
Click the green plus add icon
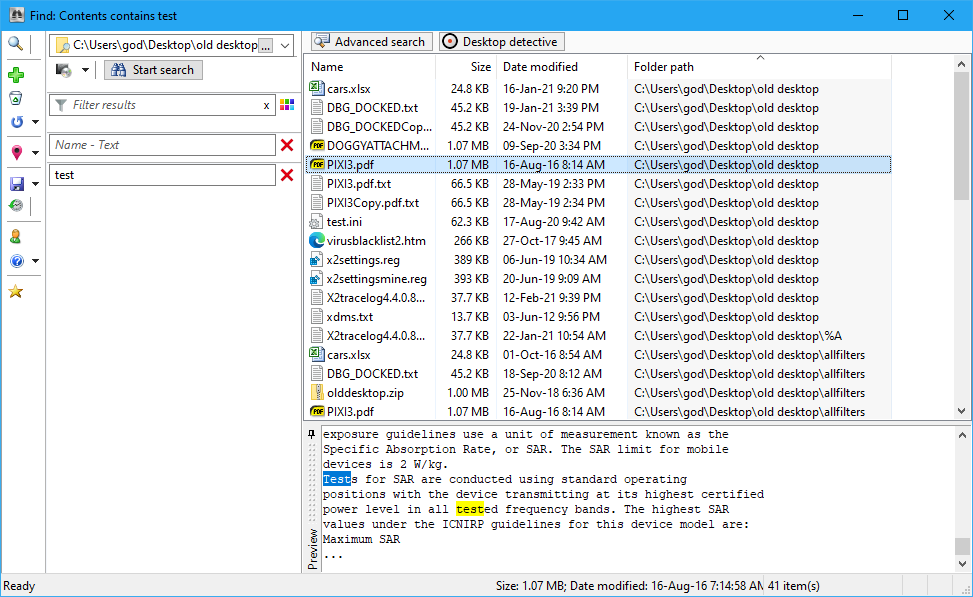coord(16,75)
